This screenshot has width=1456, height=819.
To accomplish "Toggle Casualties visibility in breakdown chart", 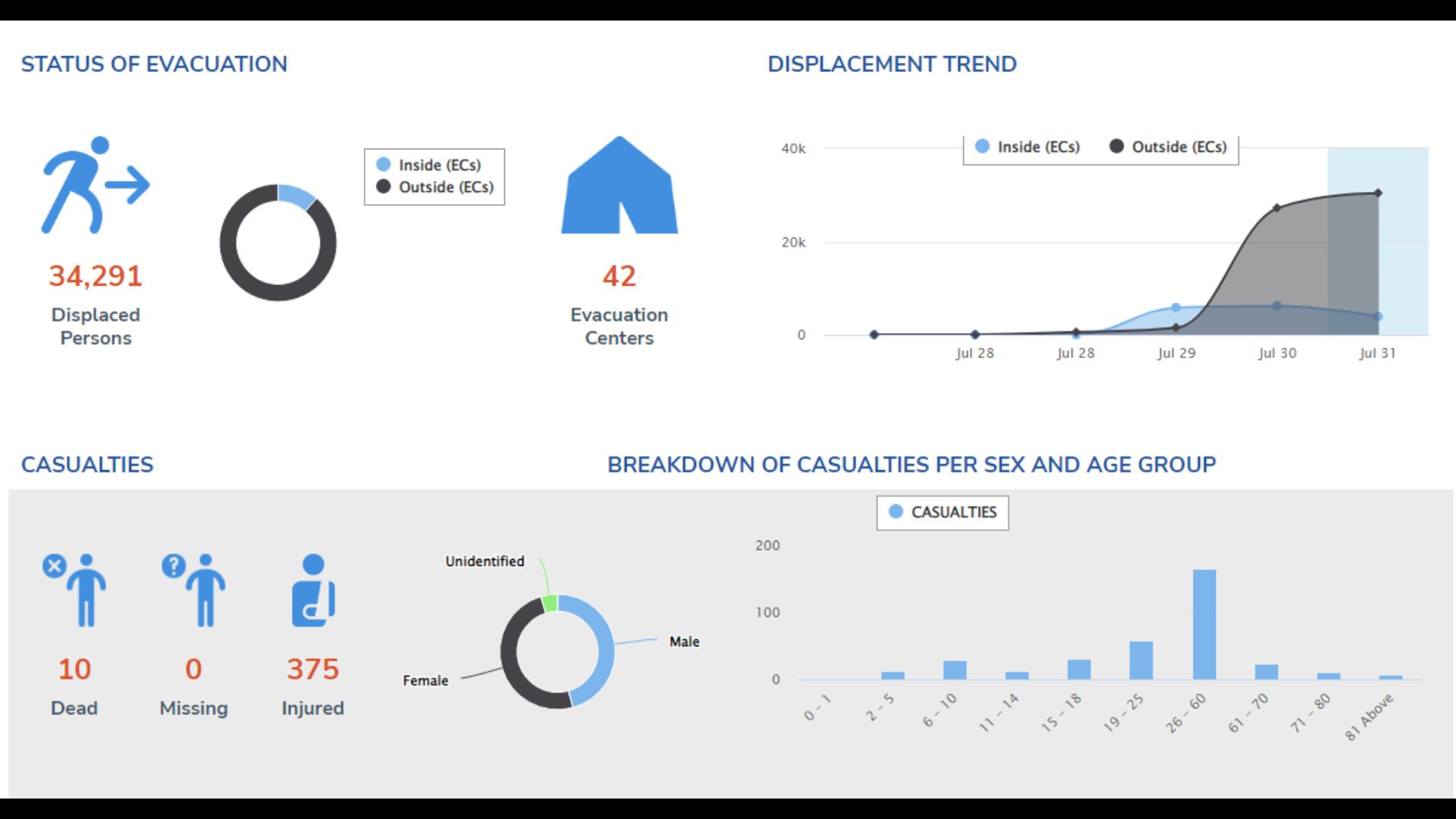I will pyautogui.click(x=942, y=512).
